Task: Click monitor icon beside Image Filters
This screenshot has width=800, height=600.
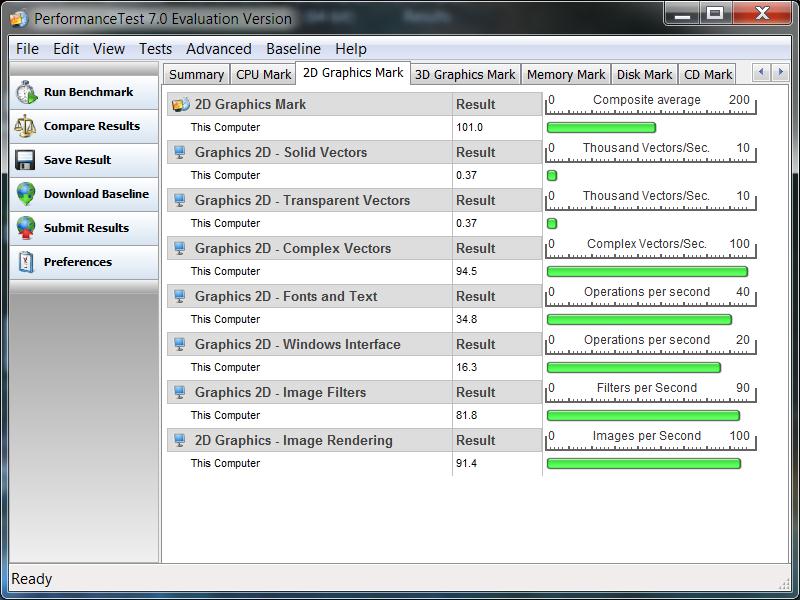Action: tap(180, 392)
